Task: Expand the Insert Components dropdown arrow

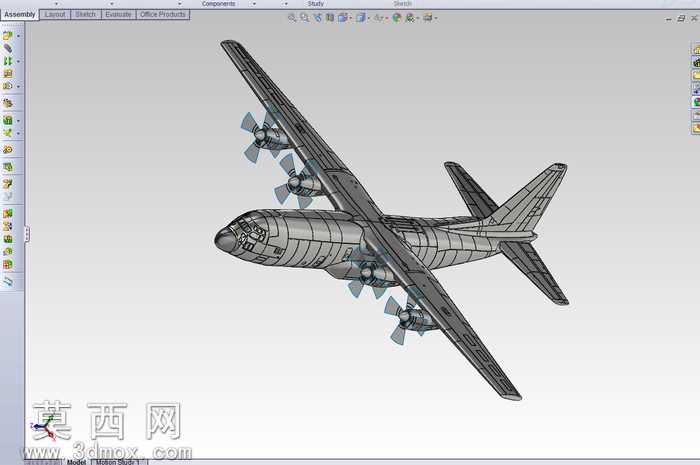Action: click(x=18, y=36)
